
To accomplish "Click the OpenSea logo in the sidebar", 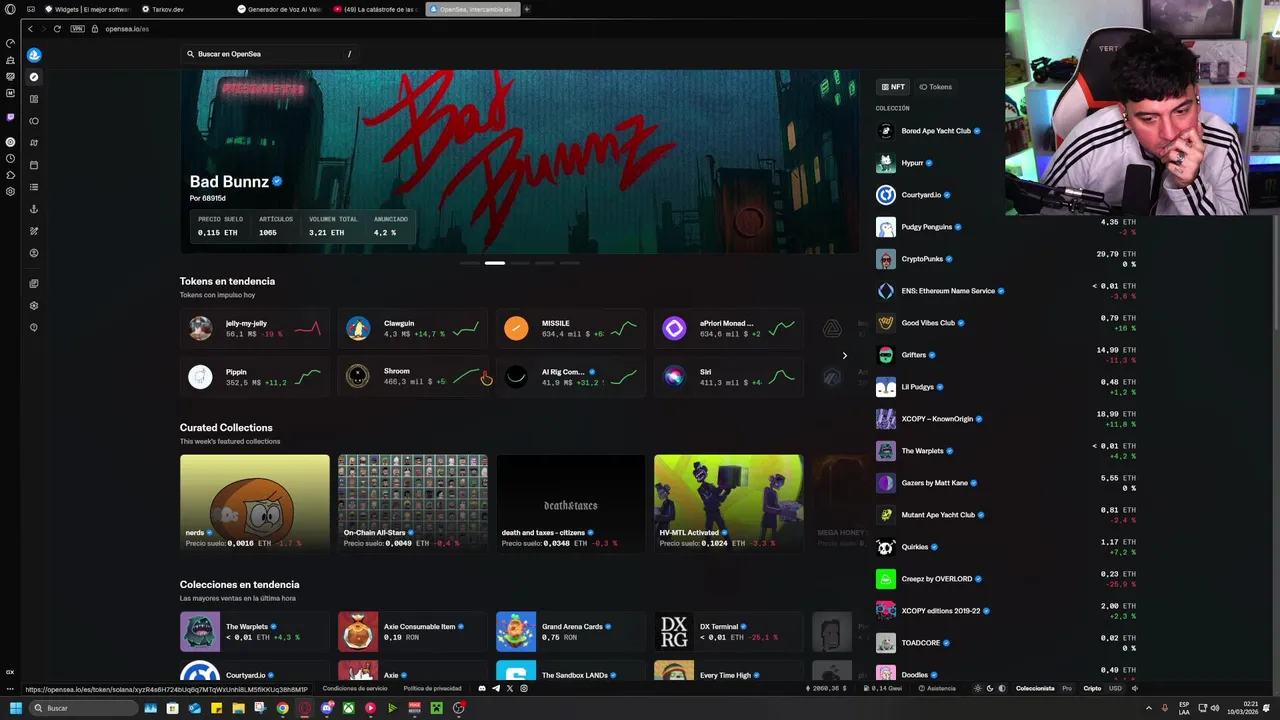I will click(34, 55).
